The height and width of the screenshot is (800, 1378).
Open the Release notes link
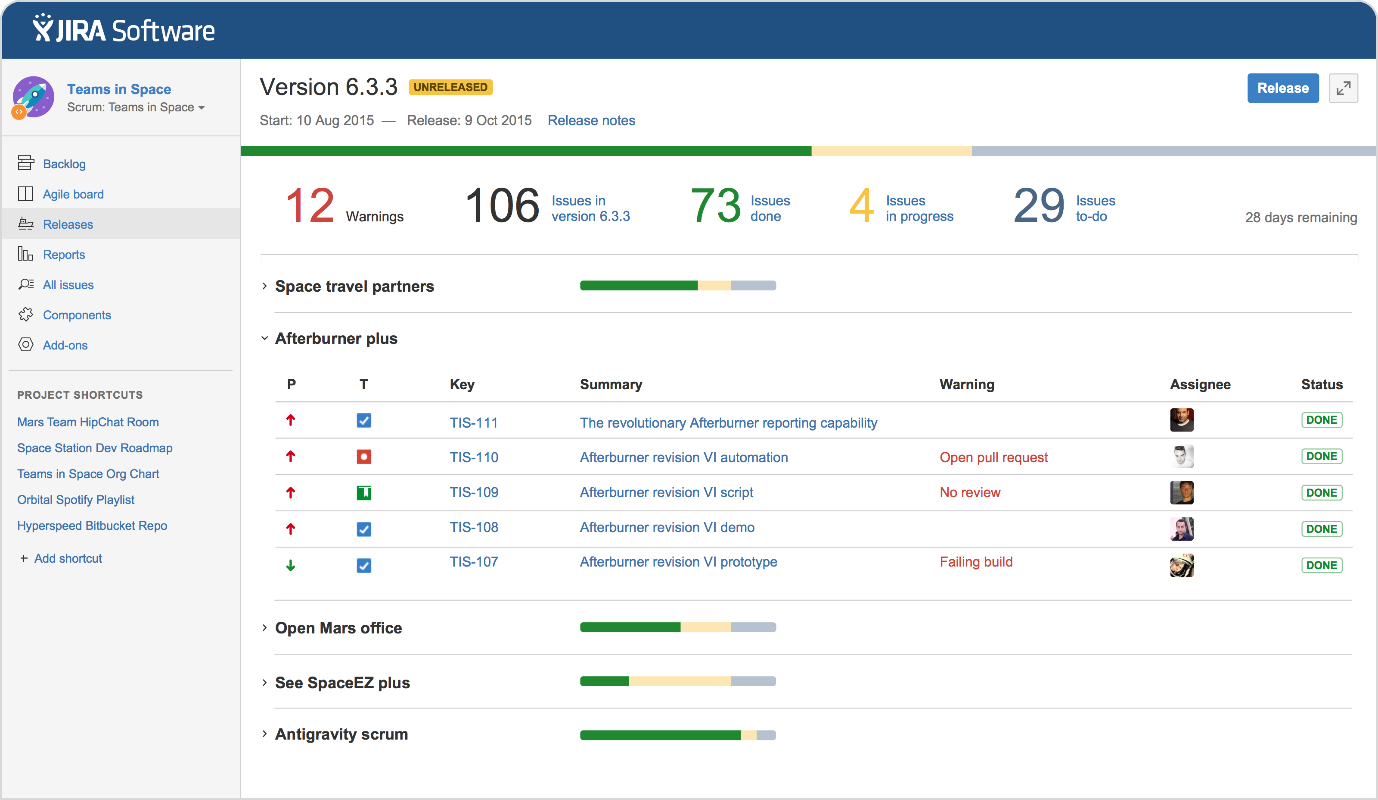[x=591, y=120]
